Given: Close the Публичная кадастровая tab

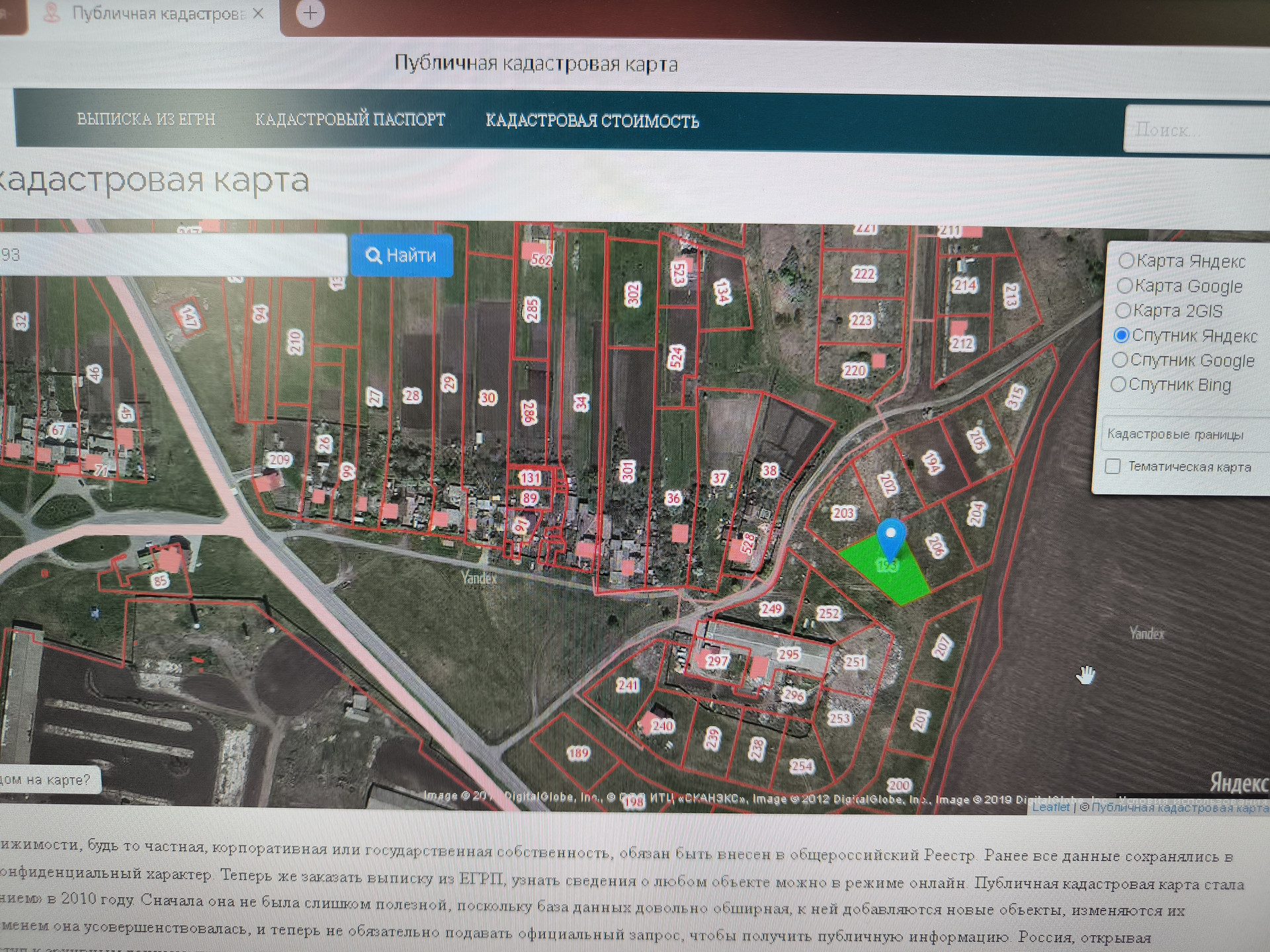Looking at the screenshot, I should click(x=259, y=13).
